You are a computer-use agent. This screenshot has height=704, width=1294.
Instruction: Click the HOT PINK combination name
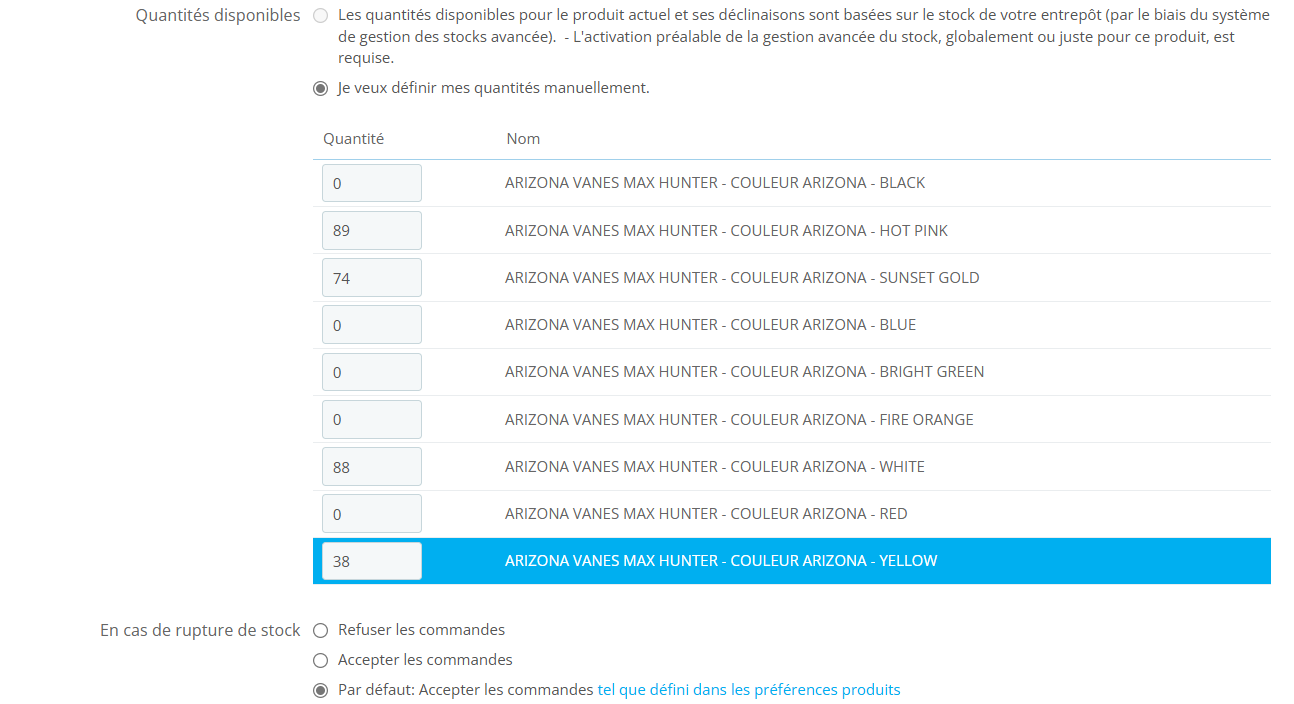pos(726,230)
